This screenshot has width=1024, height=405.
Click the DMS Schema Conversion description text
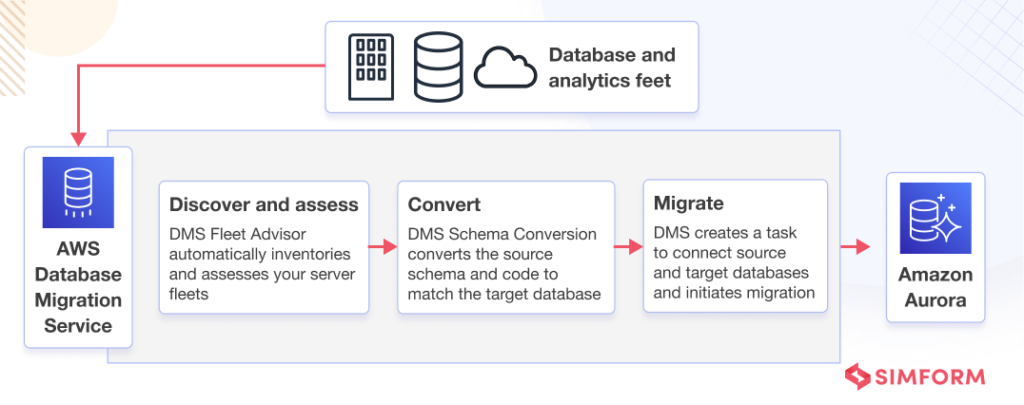(504, 264)
